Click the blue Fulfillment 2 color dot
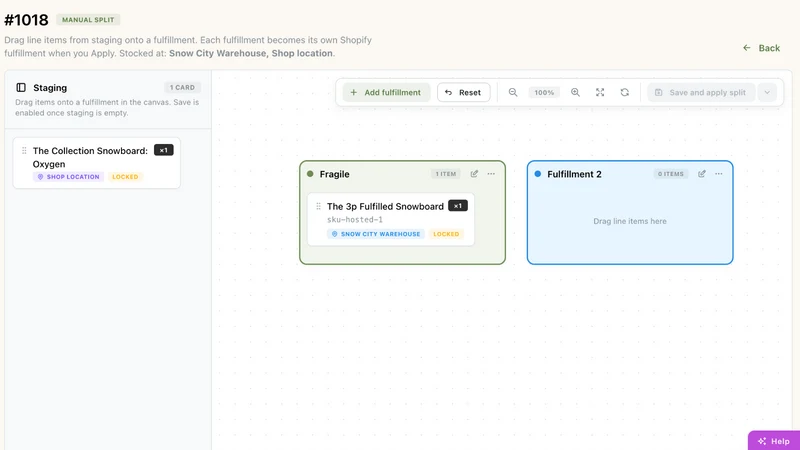 click(537, 174)
